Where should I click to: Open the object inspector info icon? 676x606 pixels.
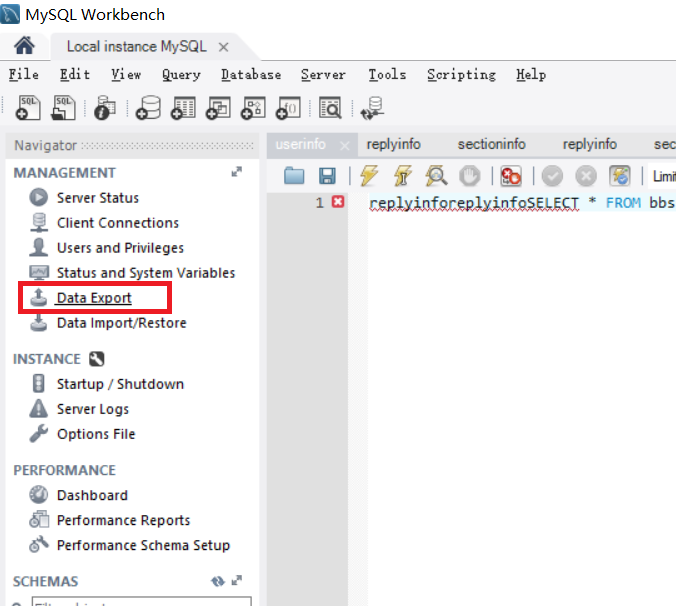[105, 108]
